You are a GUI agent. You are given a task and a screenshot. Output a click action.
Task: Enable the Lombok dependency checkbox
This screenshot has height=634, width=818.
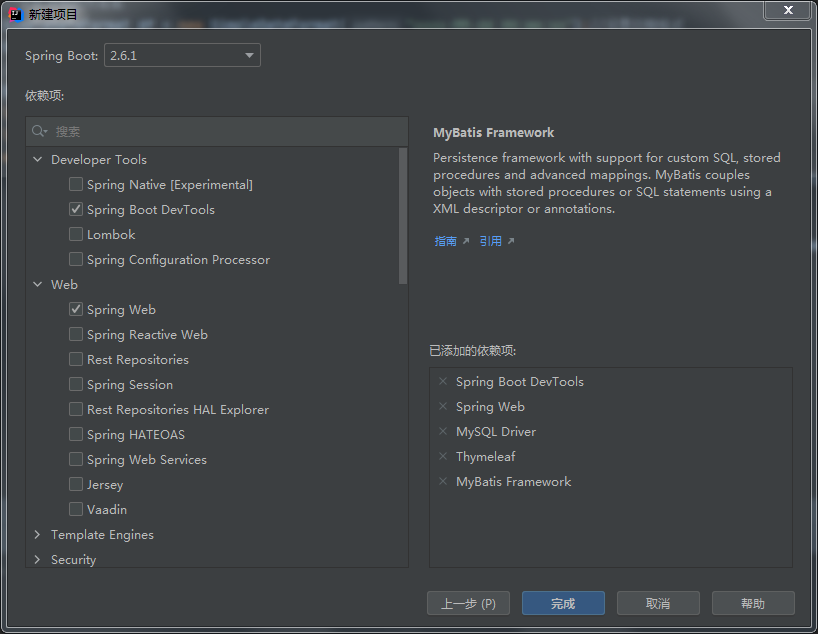tap(76, 235)
